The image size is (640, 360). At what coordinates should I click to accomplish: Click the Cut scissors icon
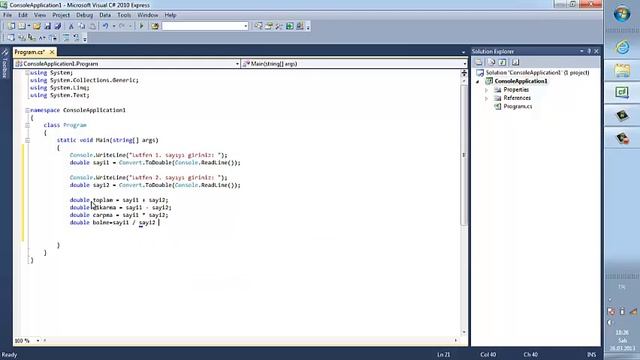pos(71,26)
